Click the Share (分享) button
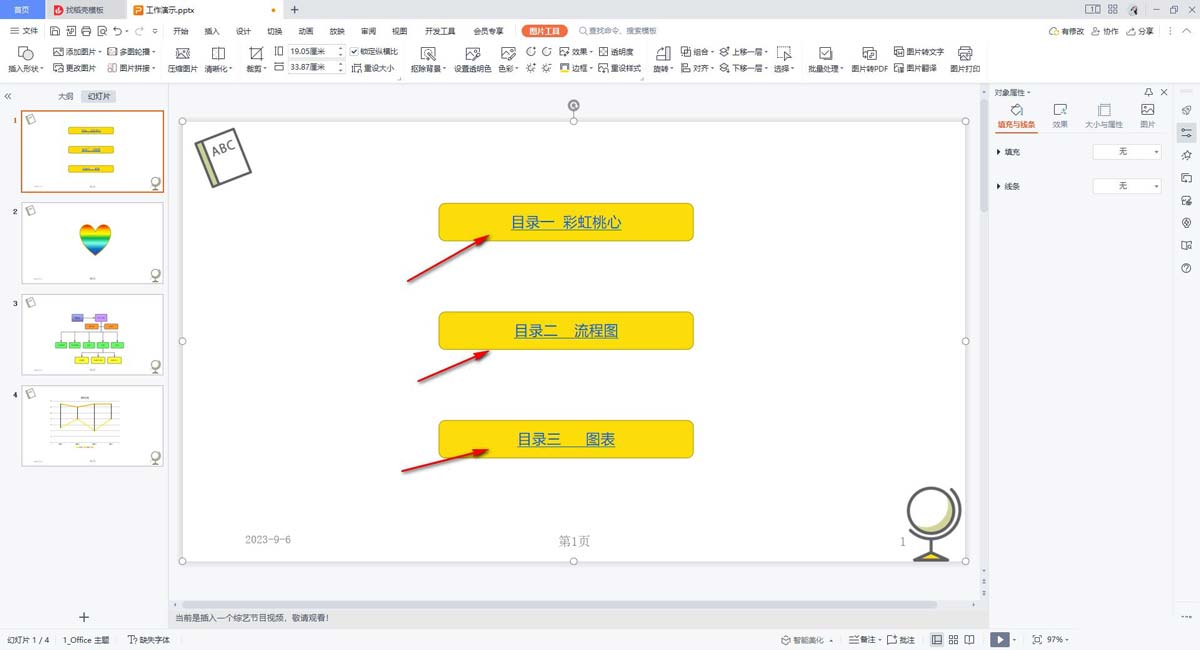 [x=1139, y=31]
